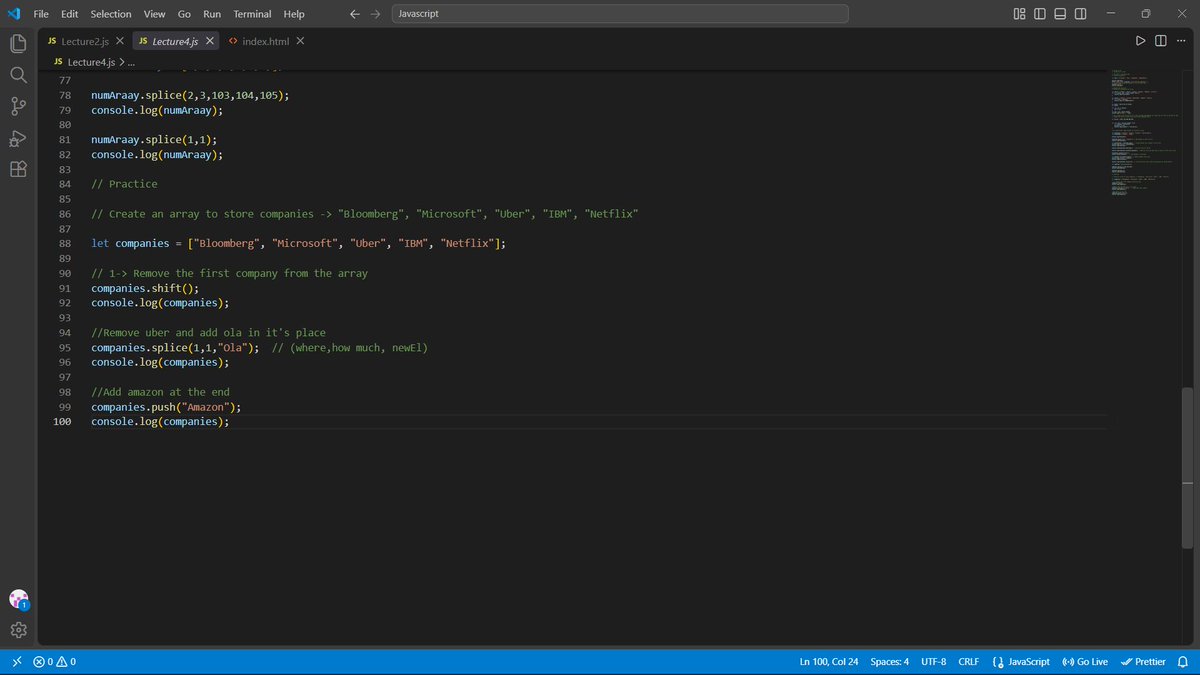Click the UTF-8 encoding selector
The width and height of the screenshot is (1200, 675).
click(933, 662)
